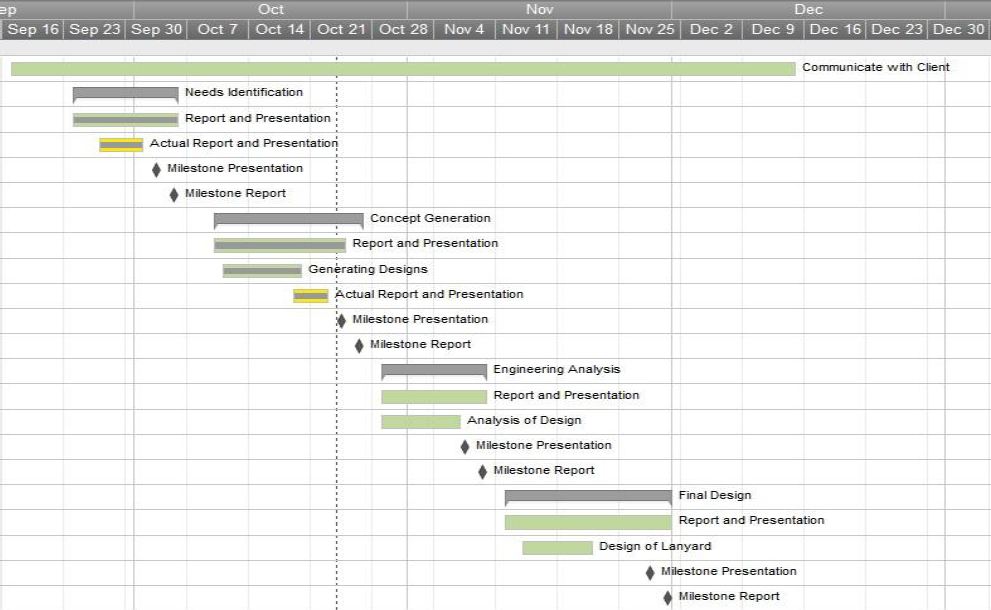Click the Milestone Report diamond above Concept Generation
The image size is (991, 610).
click(x=174, y=194)
